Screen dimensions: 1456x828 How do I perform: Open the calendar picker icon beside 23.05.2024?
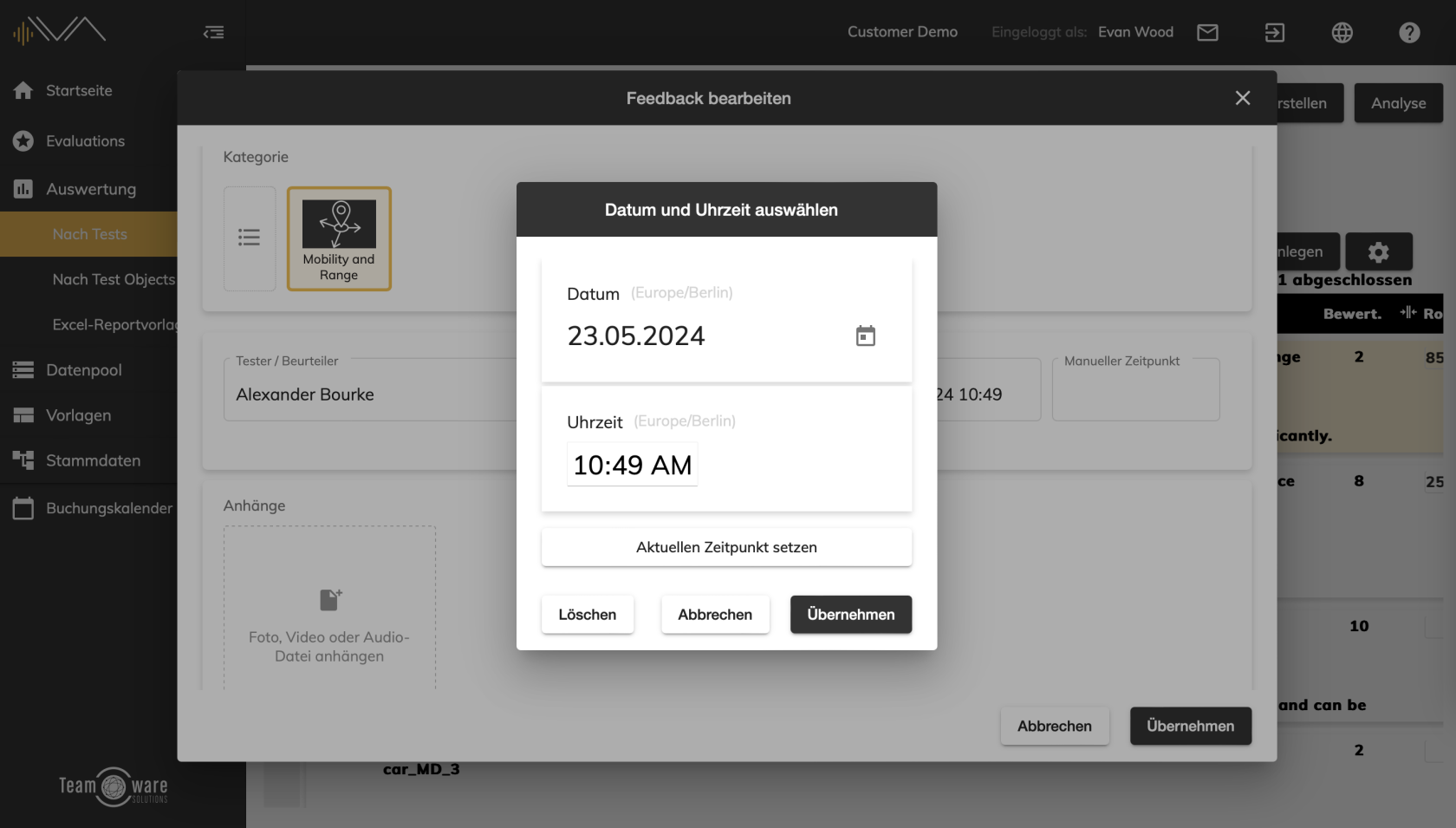coord(865,336)
